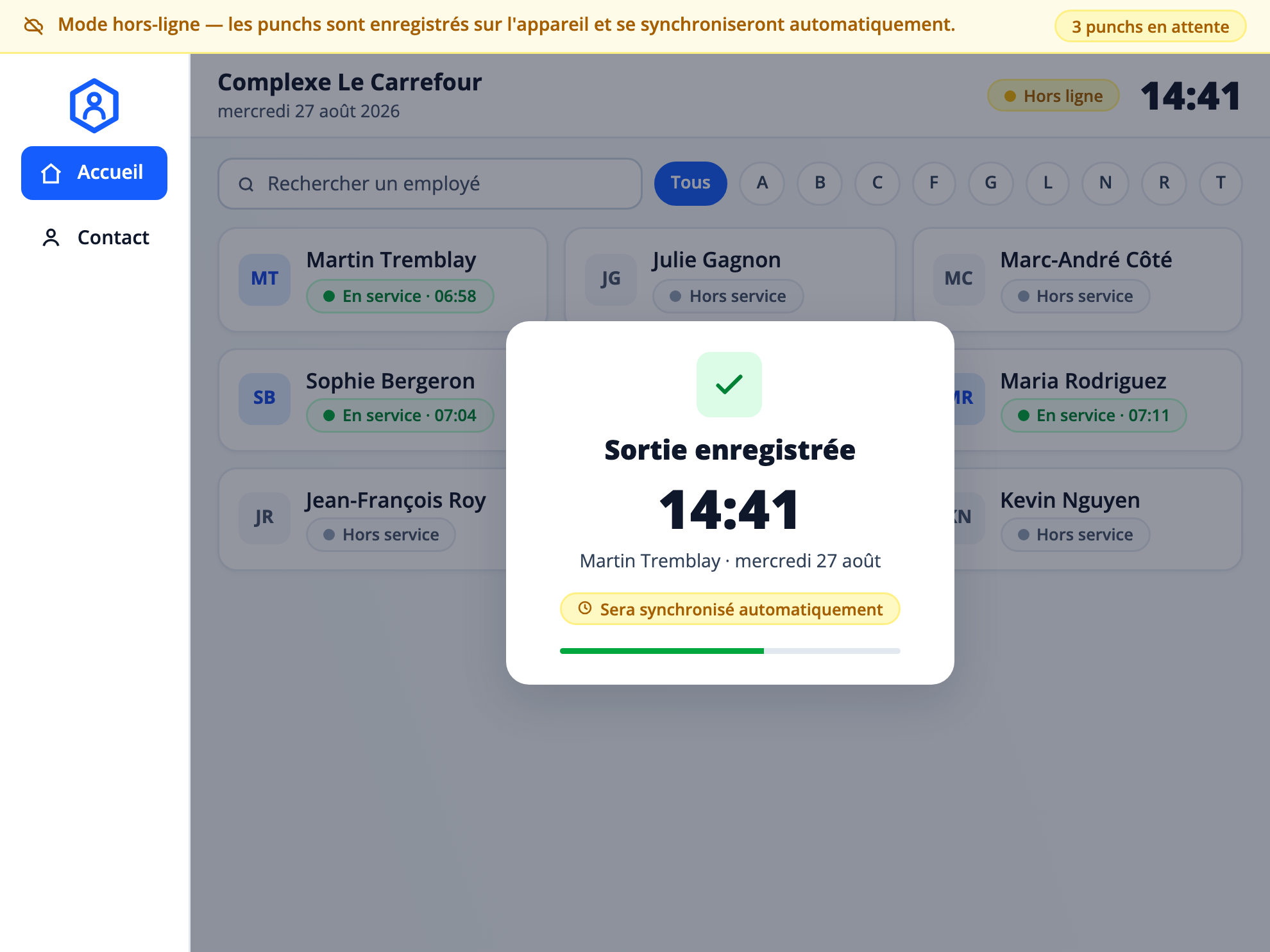Filter employees by letter C
Viewport: 1270px width, 952px height.
pos(877,183)
